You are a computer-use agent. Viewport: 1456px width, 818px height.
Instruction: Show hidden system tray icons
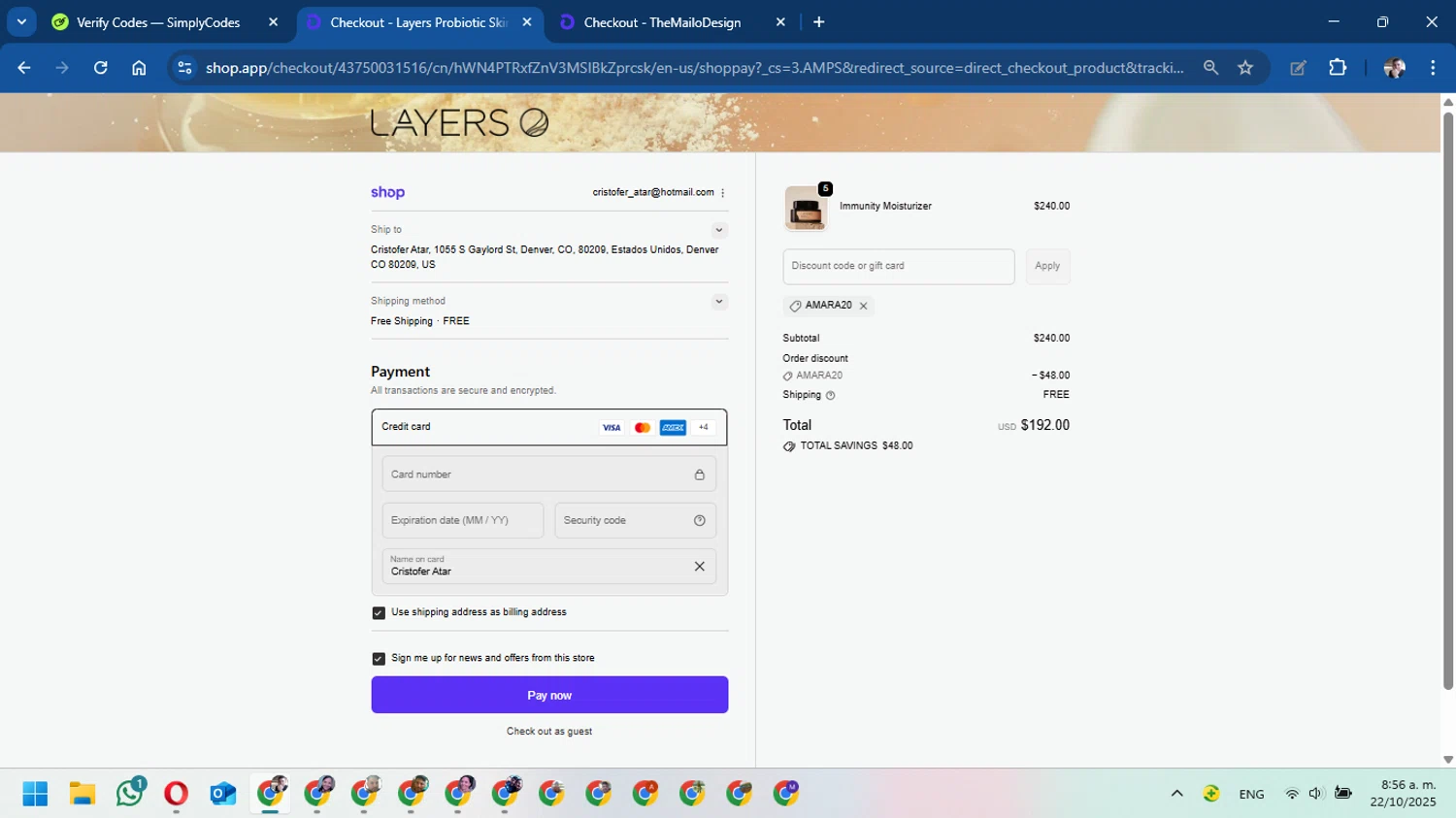click(1176, 794)
